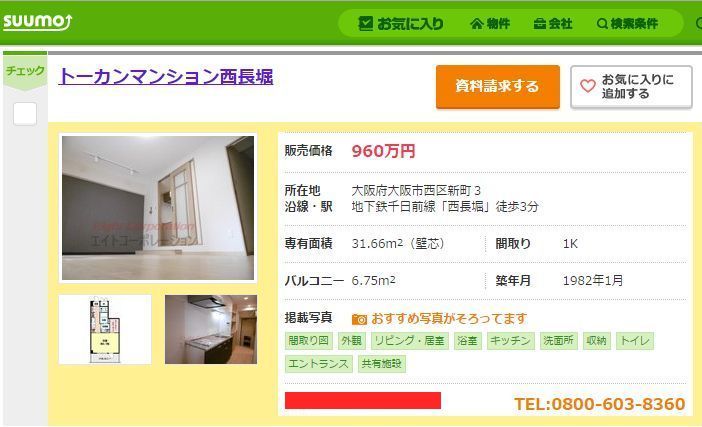Select the エントランス photo tag
This screenshot has width=702, height=427.
[x=318, y=364]
